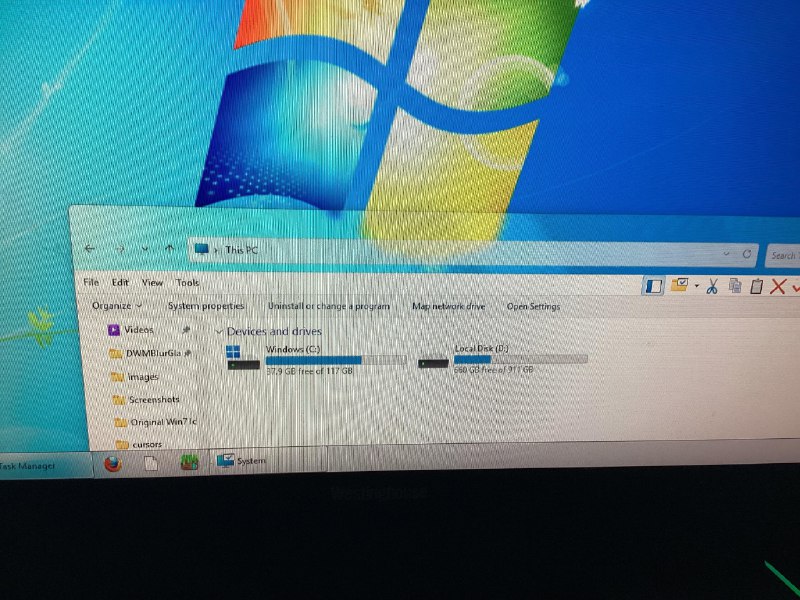The image size is (800, 600).
Task: Open address bar history dropdown
Action: point(726,253)
